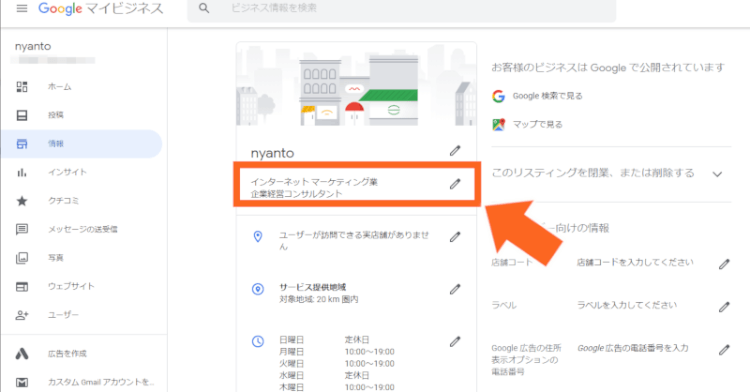750x392 pixels.
Task: Click the clock hours icon
Action: [x=258, y=341]
